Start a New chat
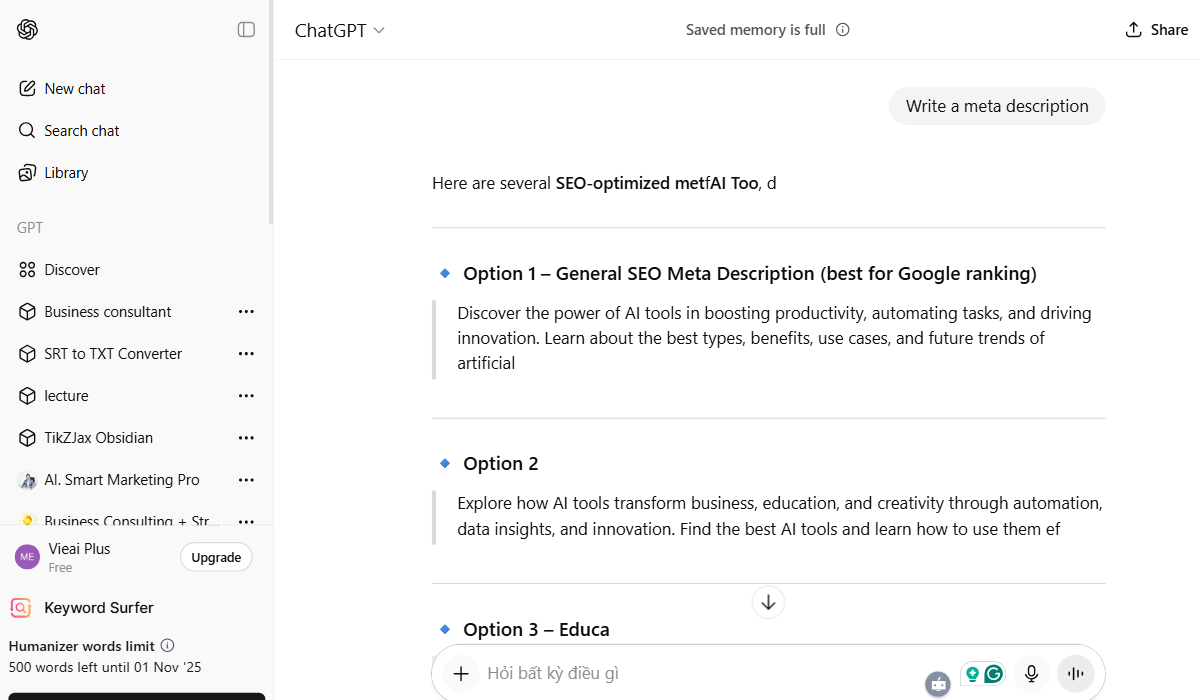Image resolution: width=1200 pixels, height=700 pixels. pos(73,88)
